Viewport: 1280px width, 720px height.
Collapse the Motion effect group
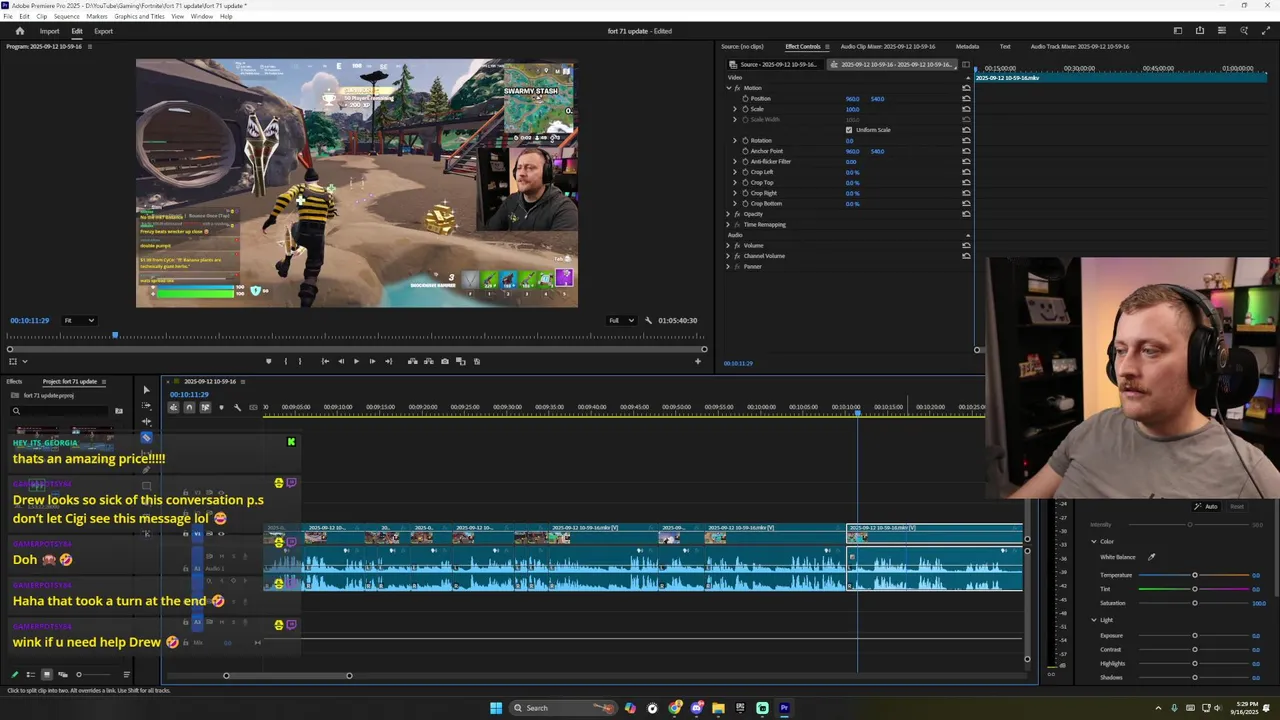[x=728, y=88]
